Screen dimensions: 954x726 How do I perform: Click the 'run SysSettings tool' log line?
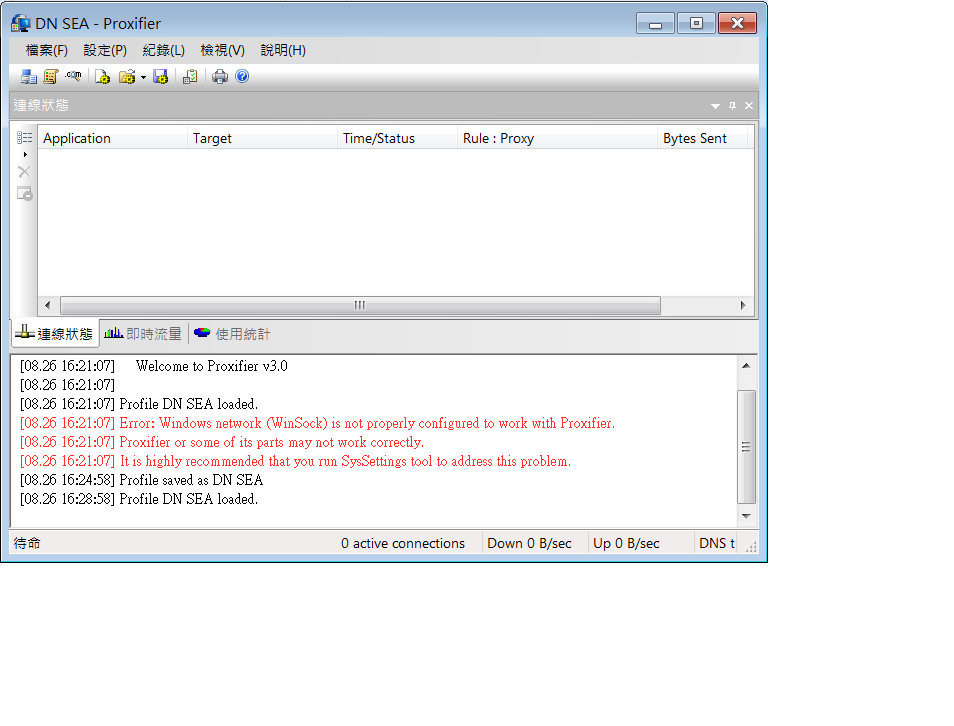tap(296, 461)
